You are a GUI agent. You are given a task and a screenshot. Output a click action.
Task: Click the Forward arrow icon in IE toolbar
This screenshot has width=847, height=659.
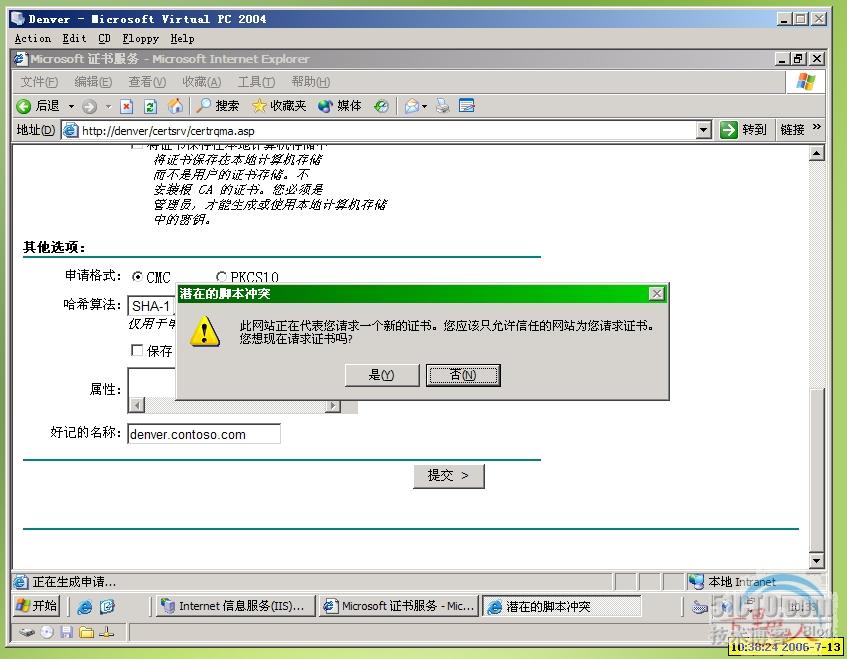click(x=89, y=106)
